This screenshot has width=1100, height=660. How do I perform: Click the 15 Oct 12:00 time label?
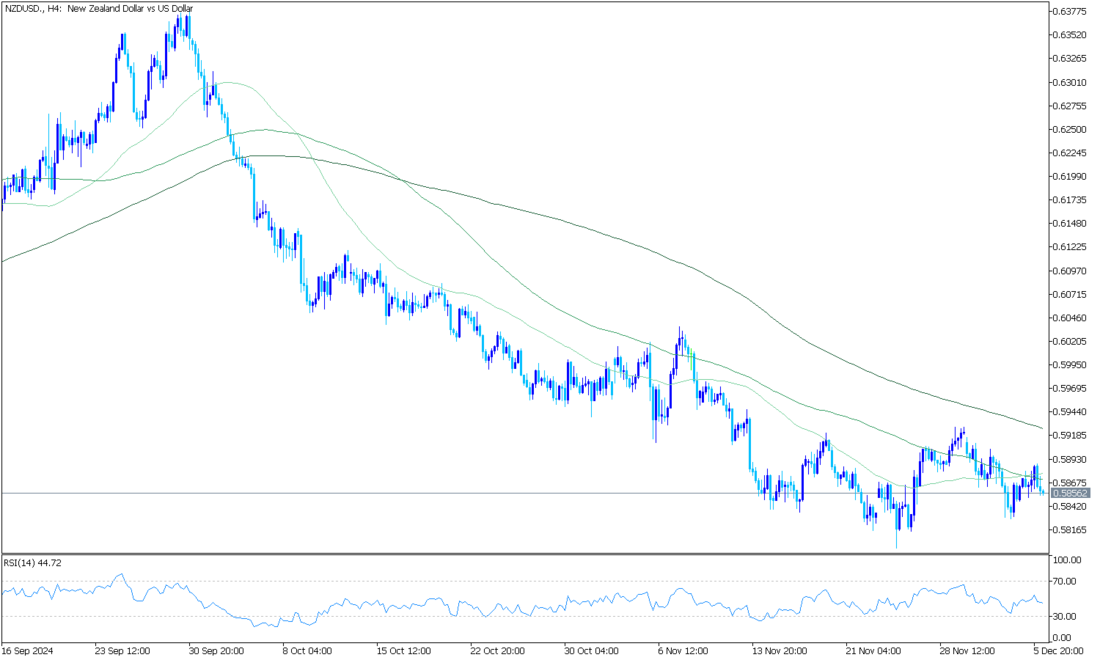[405, 651]
